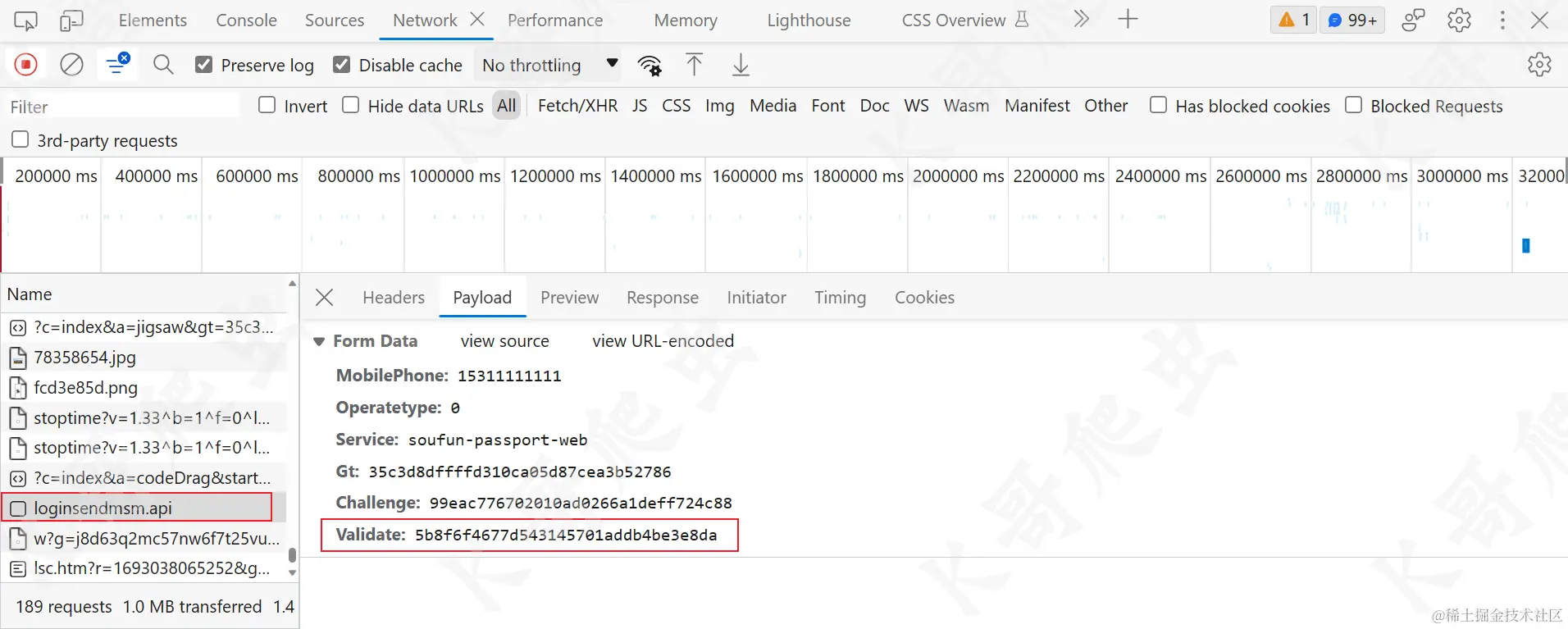This screenshot has width=1568, height=629.
Task: Open Network settings gear
Action: (x=1539, y=64)
